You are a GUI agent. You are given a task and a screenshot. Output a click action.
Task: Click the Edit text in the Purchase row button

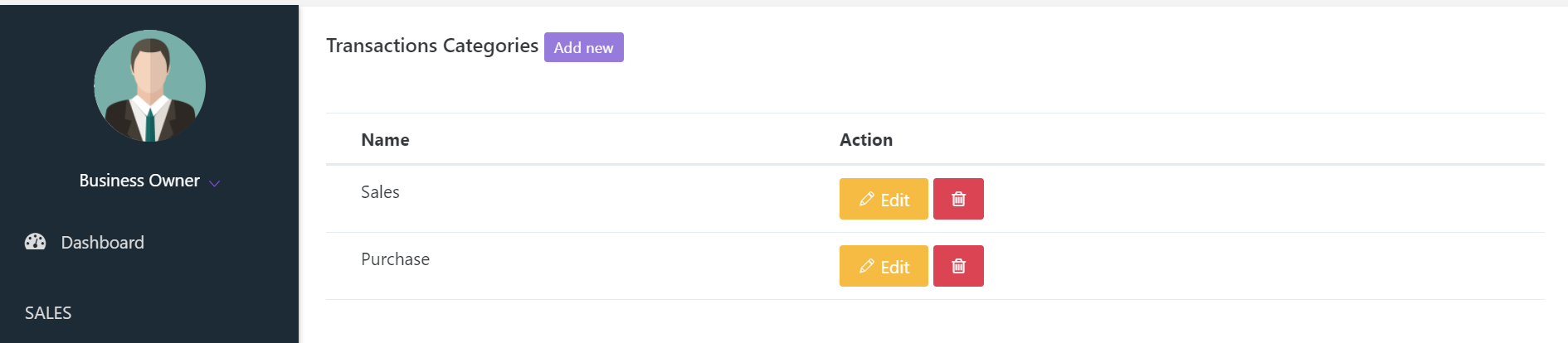coord(895,267)
